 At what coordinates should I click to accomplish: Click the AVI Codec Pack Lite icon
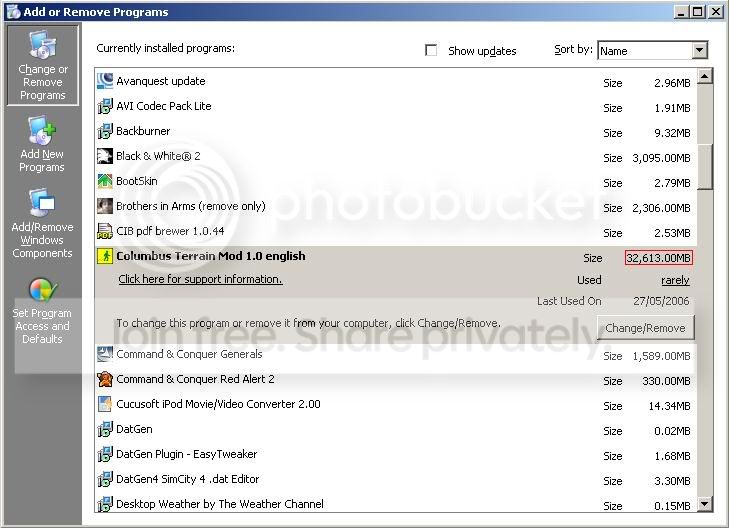pos(105,106)
